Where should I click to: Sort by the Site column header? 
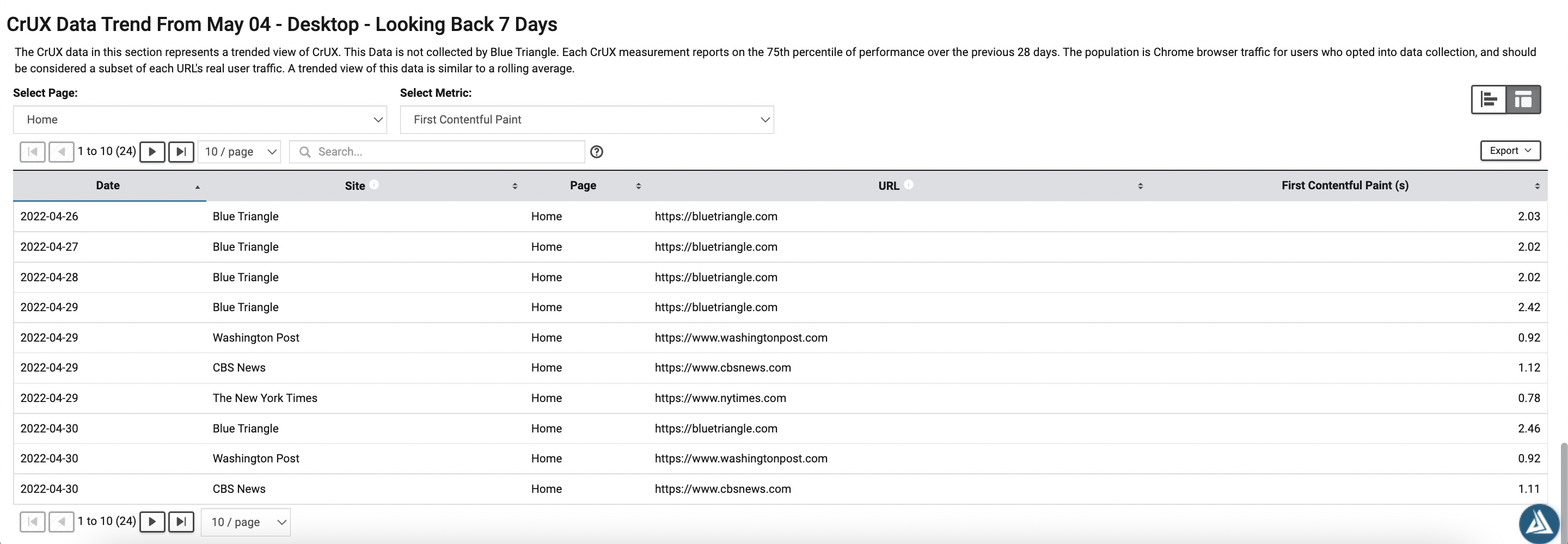pos(355,186)
